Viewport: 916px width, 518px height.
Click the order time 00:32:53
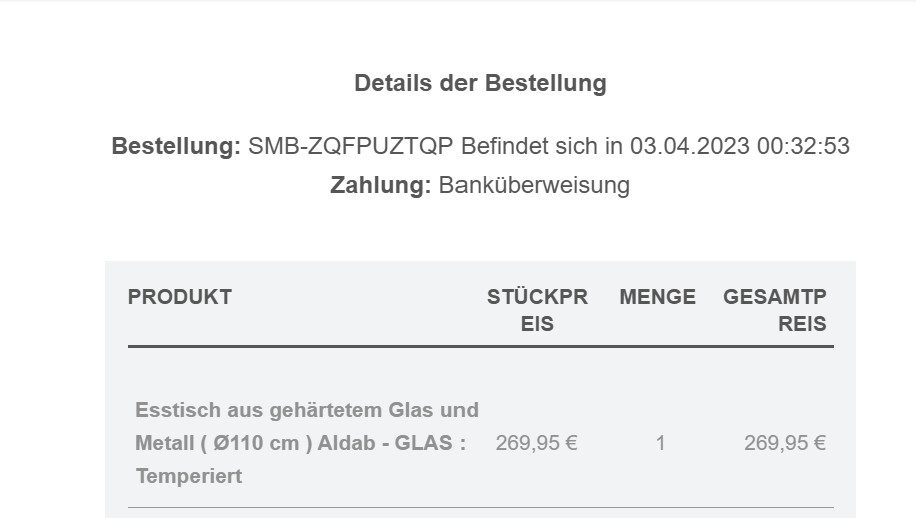pos(803,146)
